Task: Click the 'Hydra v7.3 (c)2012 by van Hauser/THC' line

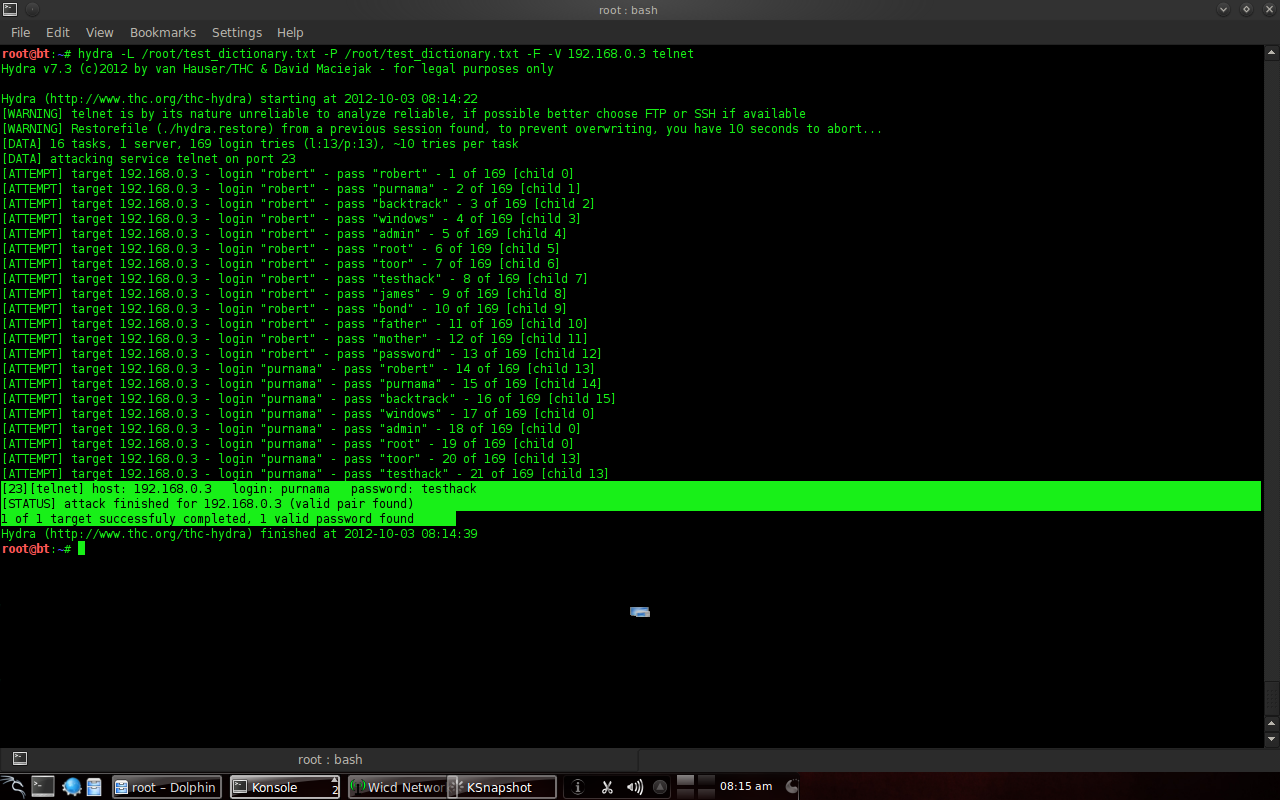Action: pos(277,69)
